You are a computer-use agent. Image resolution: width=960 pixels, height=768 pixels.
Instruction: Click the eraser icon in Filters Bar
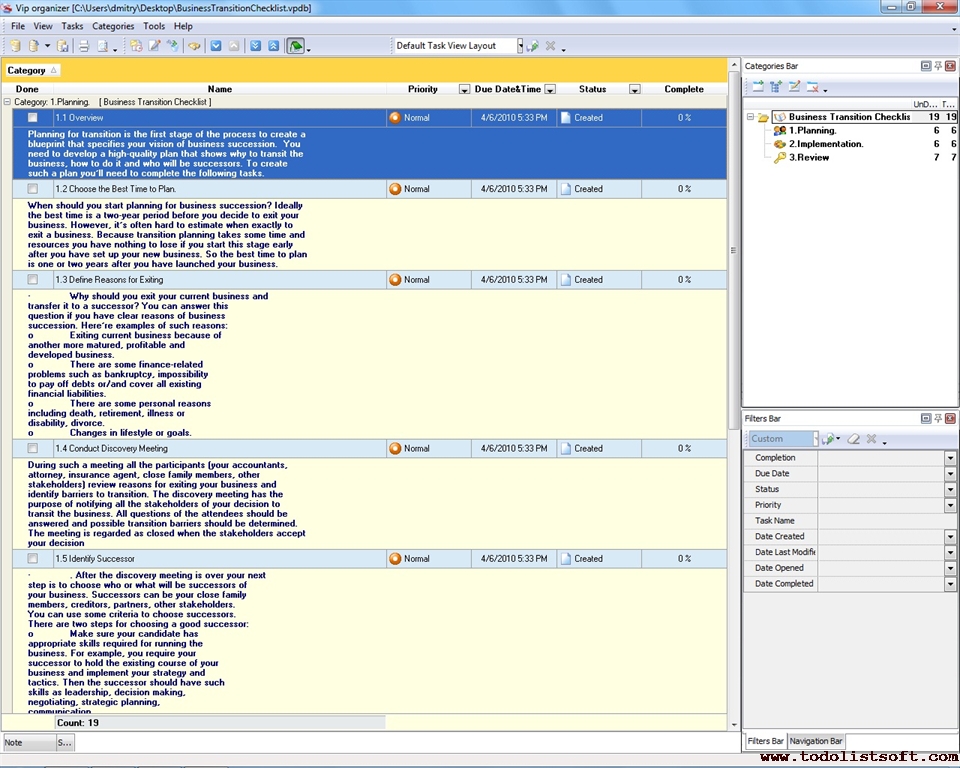853,439
